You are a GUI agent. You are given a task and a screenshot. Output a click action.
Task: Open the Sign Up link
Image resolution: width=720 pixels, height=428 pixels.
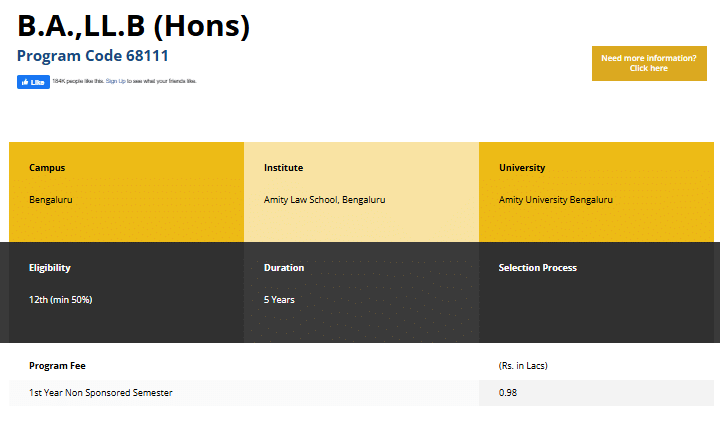click(115, 81)
